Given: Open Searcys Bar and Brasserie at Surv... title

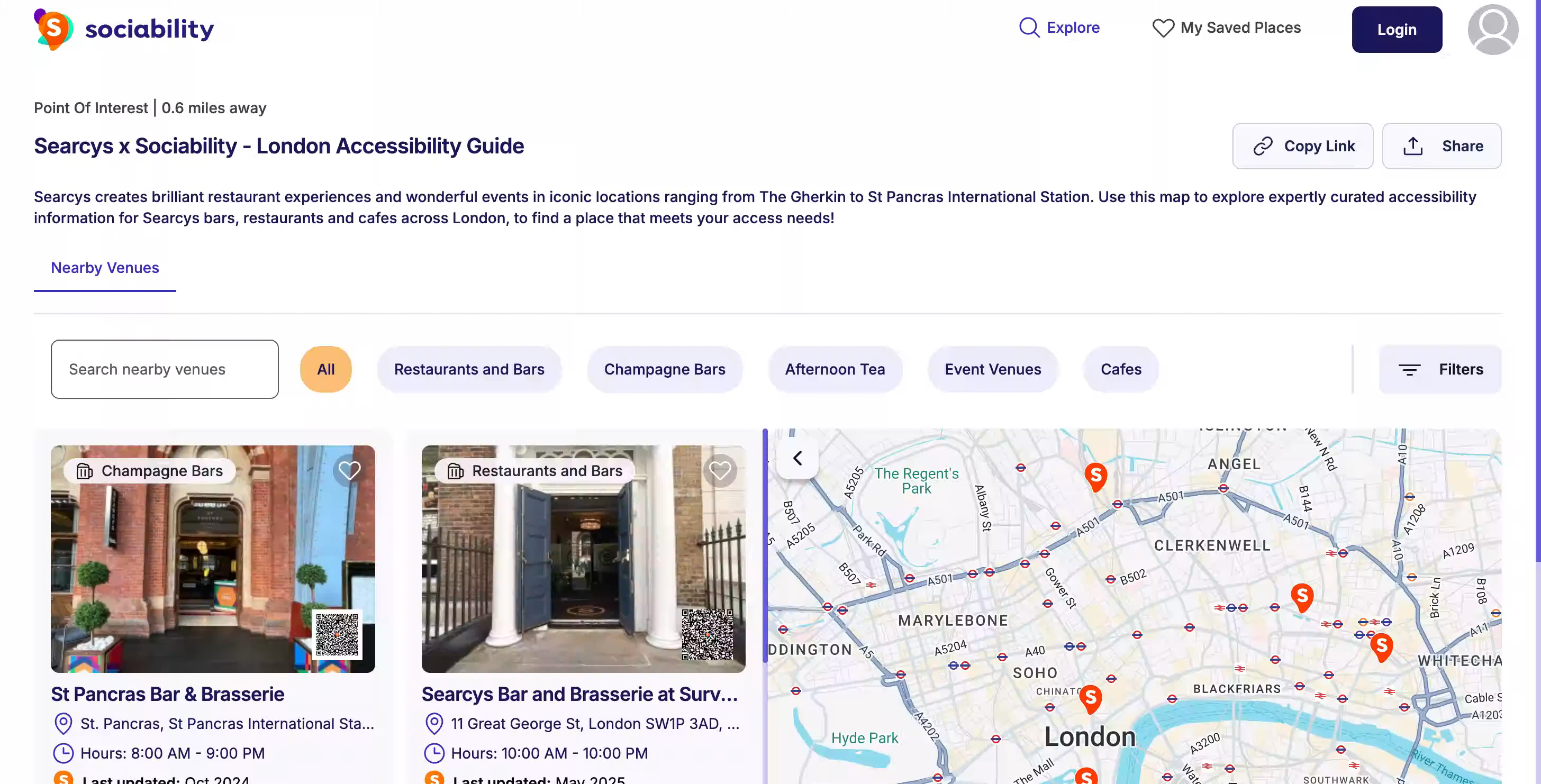Looking at the screenshot, I should (x=579, y=694).
